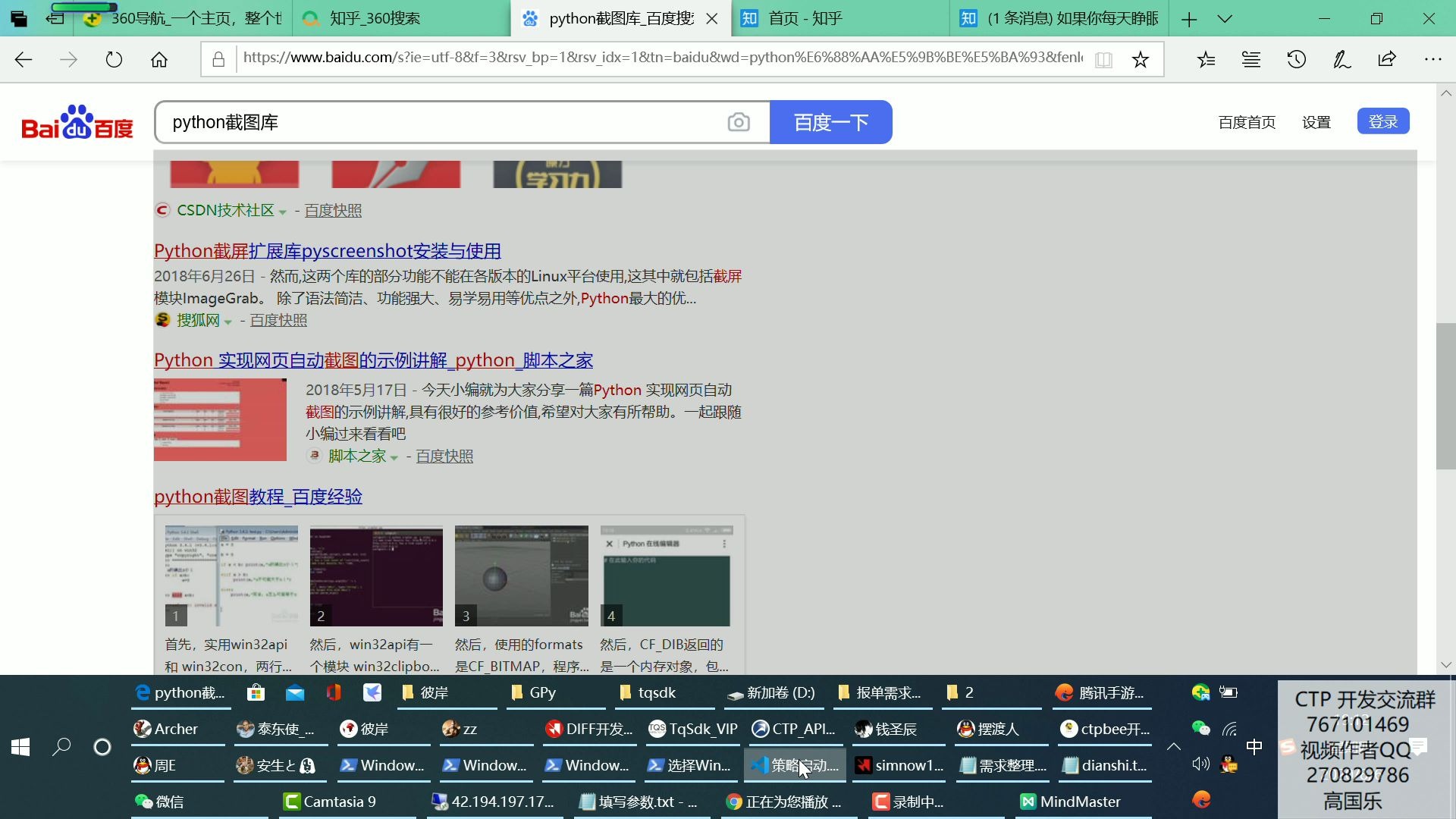Open 百度快照 next to CSDN技术社区

point(333,211)
